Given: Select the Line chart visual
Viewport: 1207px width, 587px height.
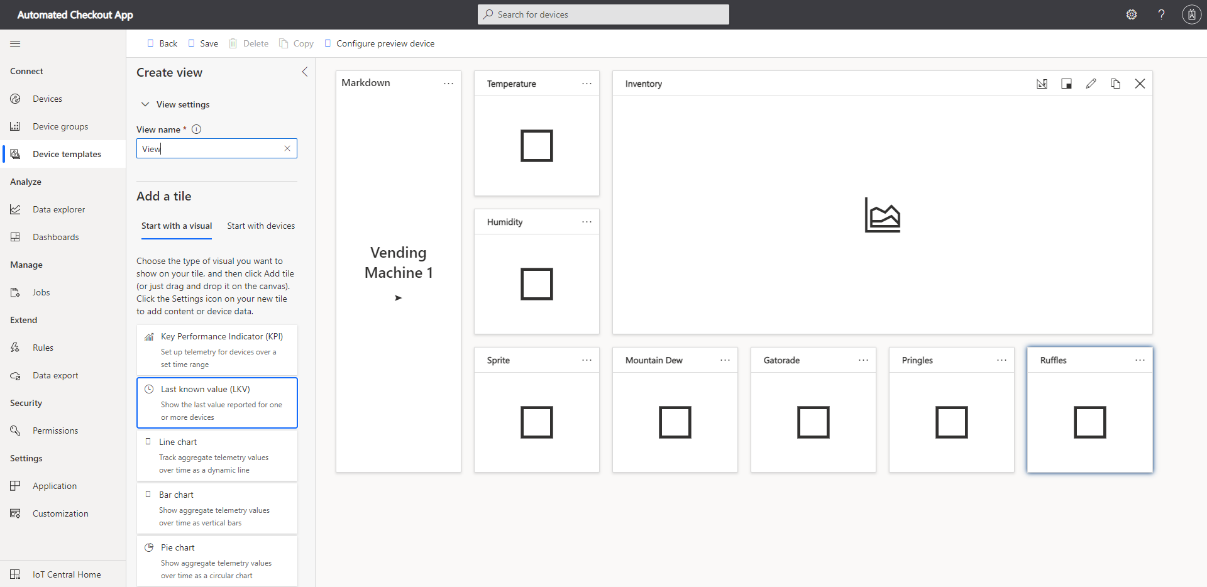Looking at the screenshot, I should click(x=217, y=456).
